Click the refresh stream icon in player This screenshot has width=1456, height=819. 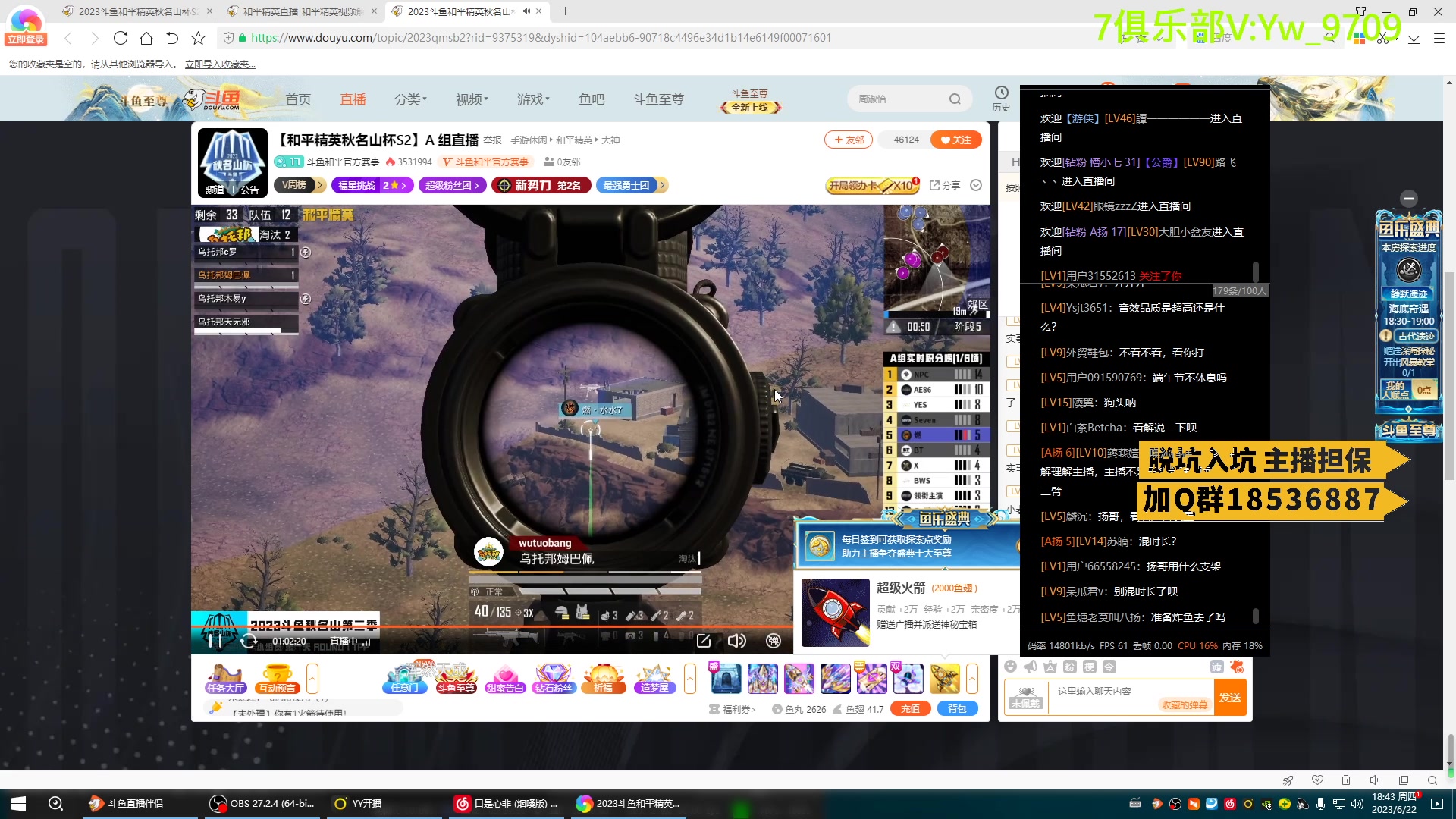point(248,642)
